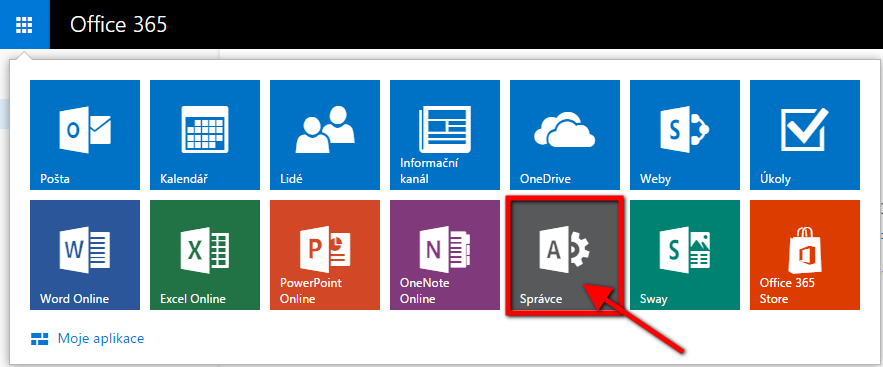Open the Weby SharePoint sites tile
Image resolution: width=883 pixels, height=367 pixels.
click(685, 135)
